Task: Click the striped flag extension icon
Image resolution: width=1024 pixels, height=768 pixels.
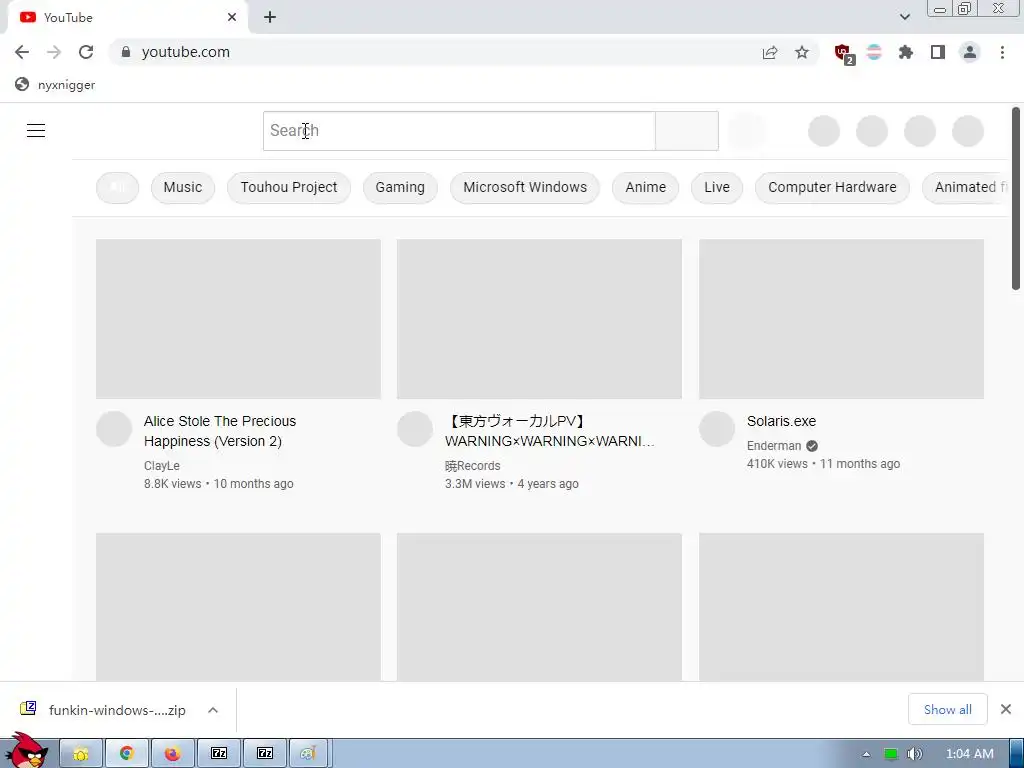Action: pos(874,52)
